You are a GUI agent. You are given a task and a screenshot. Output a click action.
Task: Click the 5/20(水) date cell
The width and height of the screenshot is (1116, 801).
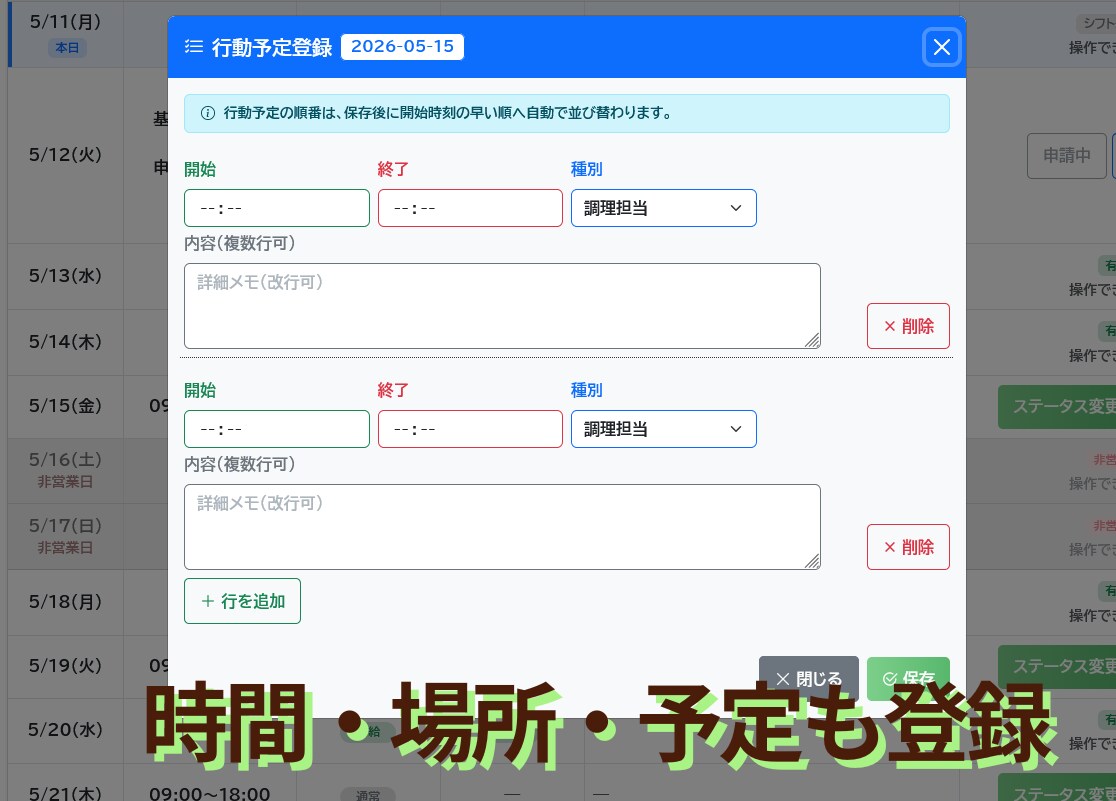coord(65,730)
